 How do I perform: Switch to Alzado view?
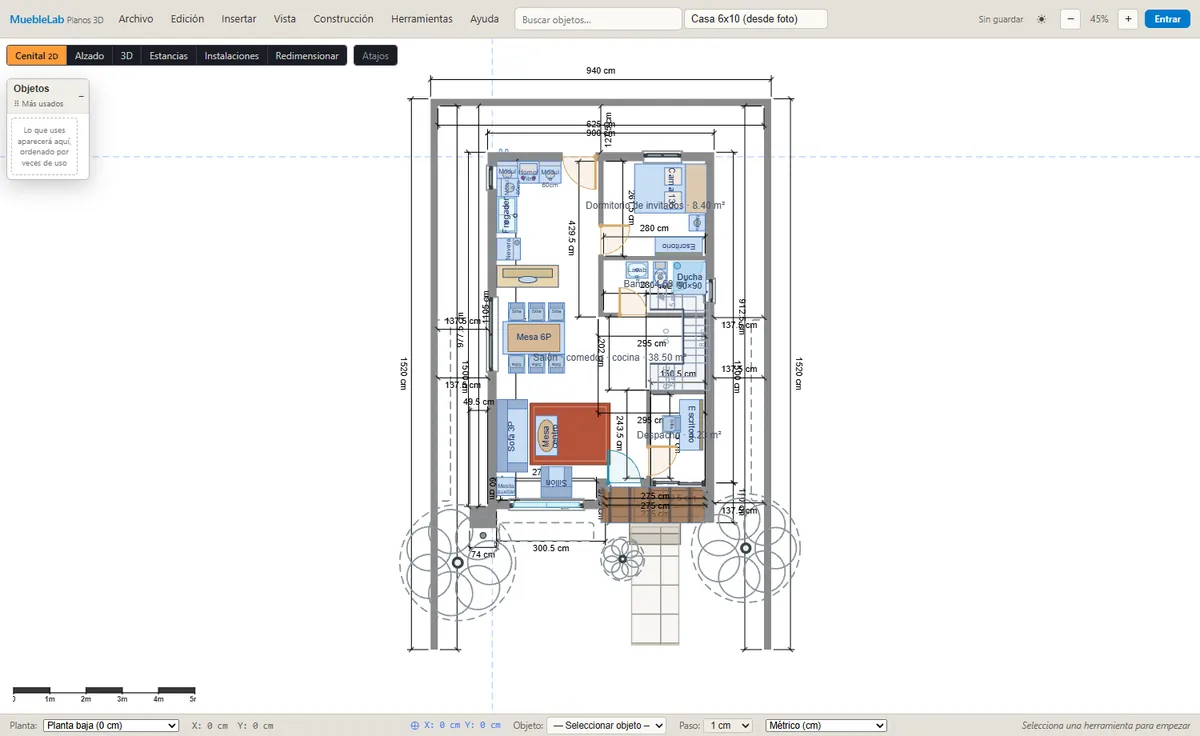coord(89,56)
